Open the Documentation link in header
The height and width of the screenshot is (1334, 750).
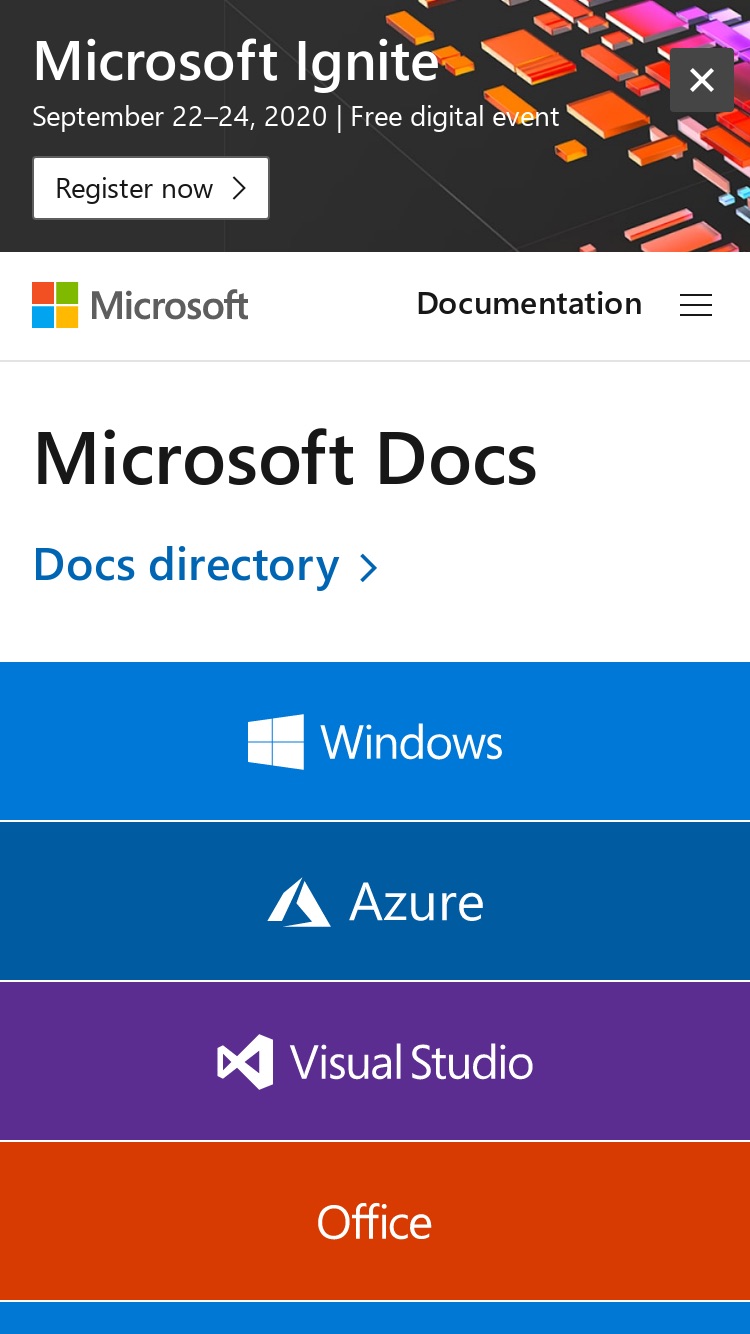(529, 304)
